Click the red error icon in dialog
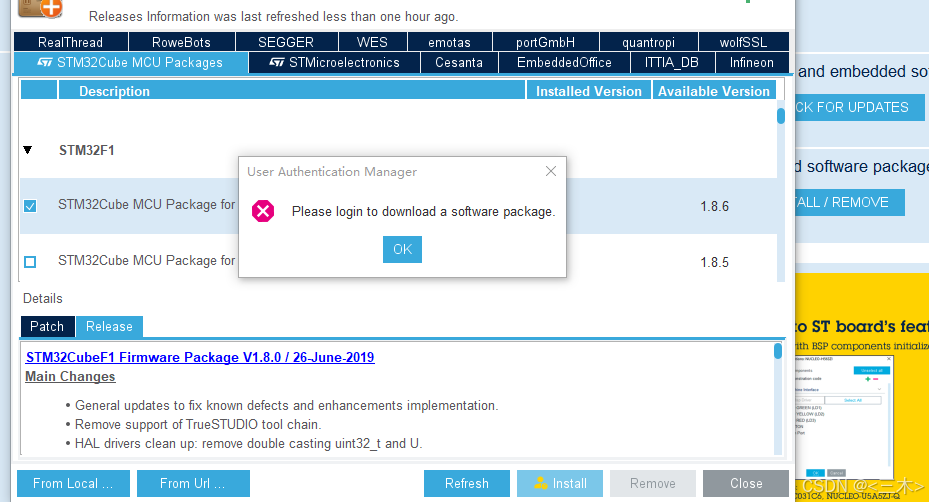The height and width of the screenshot is (502, 929). point(263,211)
